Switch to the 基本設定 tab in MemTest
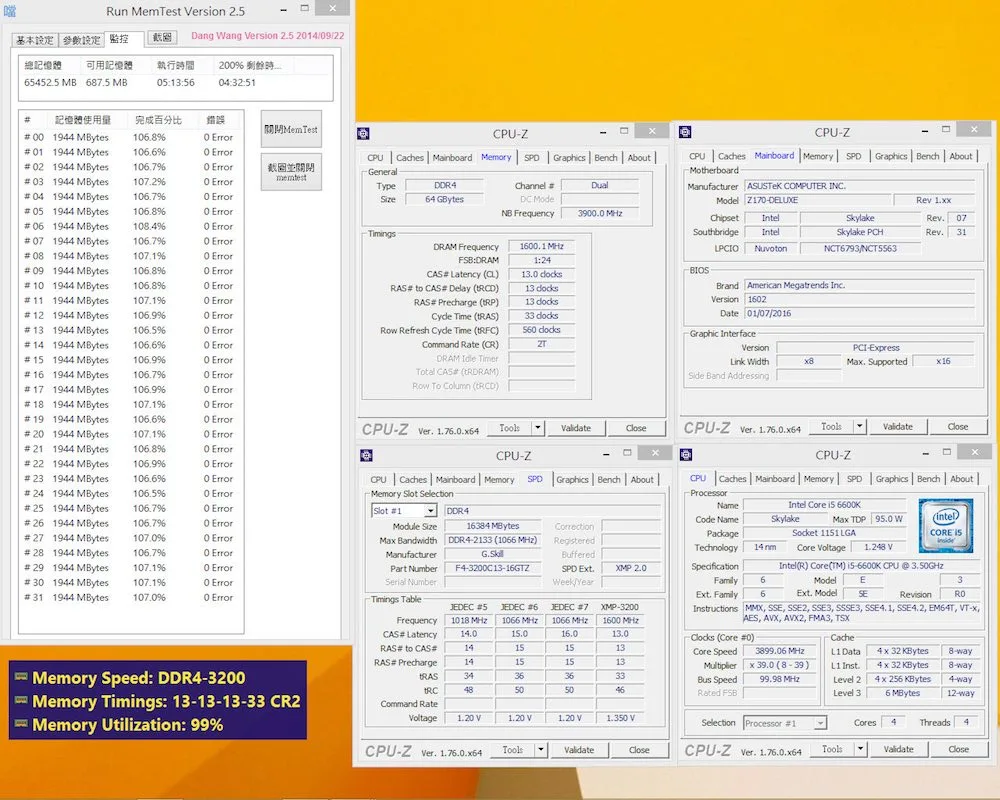This screenshot has width=1000, height=800. tap(35, 40)
